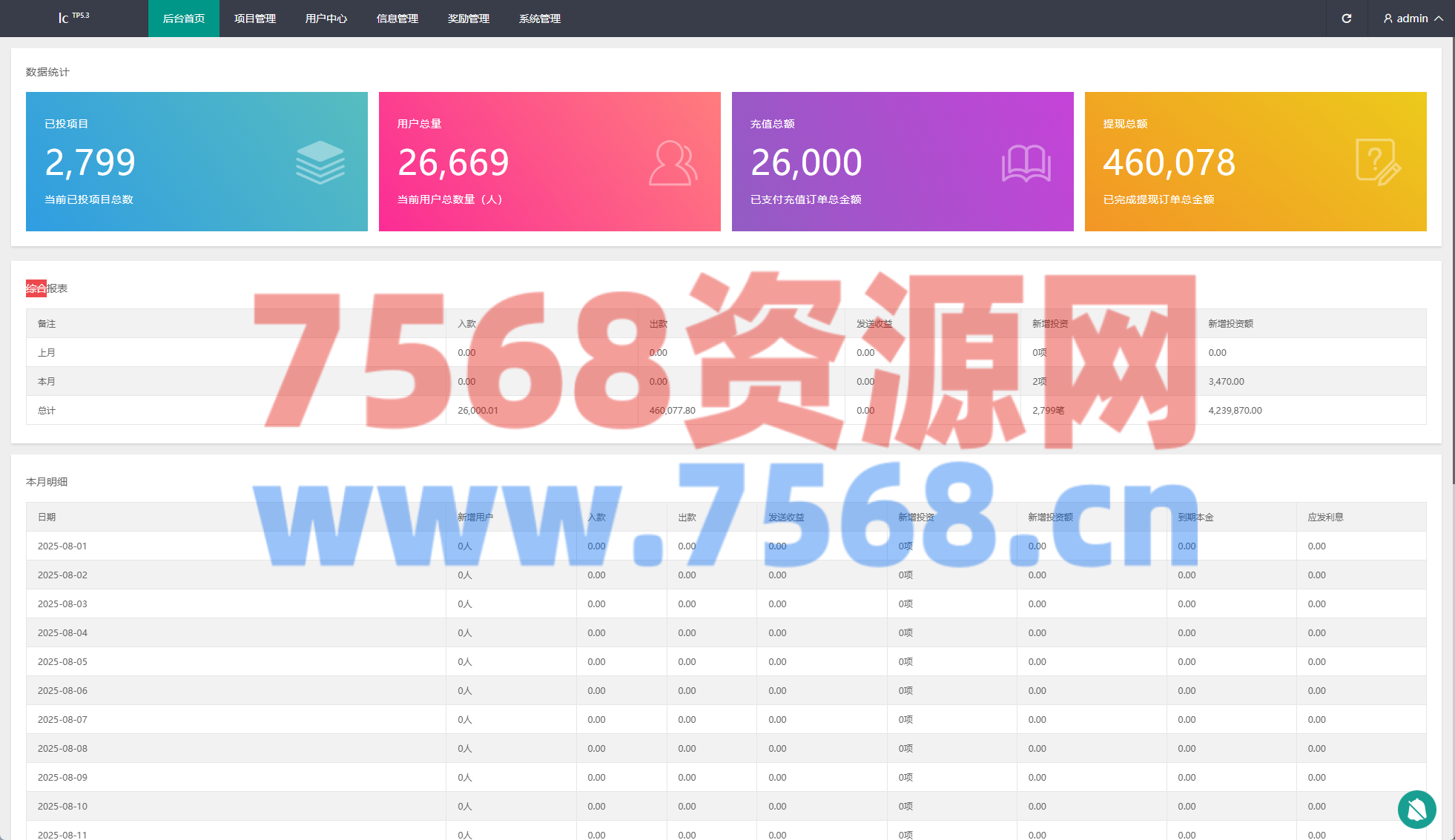Open the 用户中心 menu

click(x=326, y=19)
